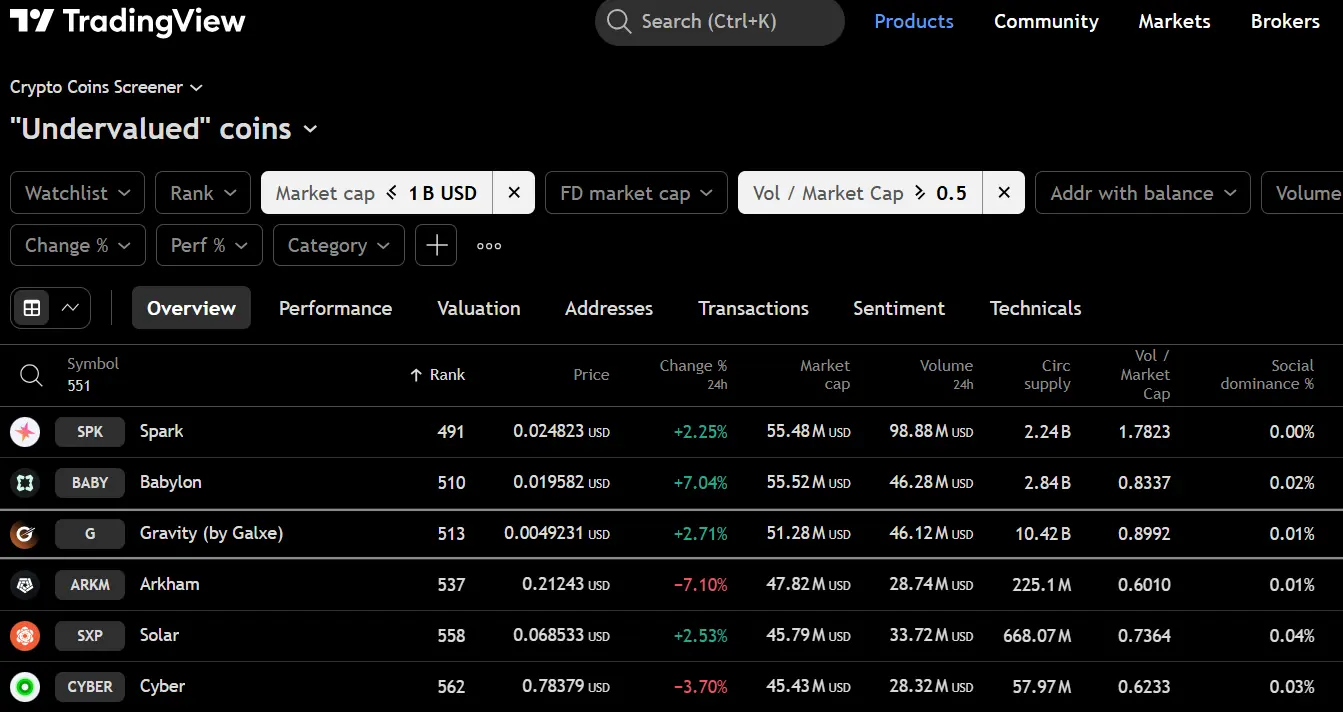Image resolution: width=1343 pixels, height=712 pixels.
Task: Expand the Watchlist filter dropdown
Action: [77, 193]
